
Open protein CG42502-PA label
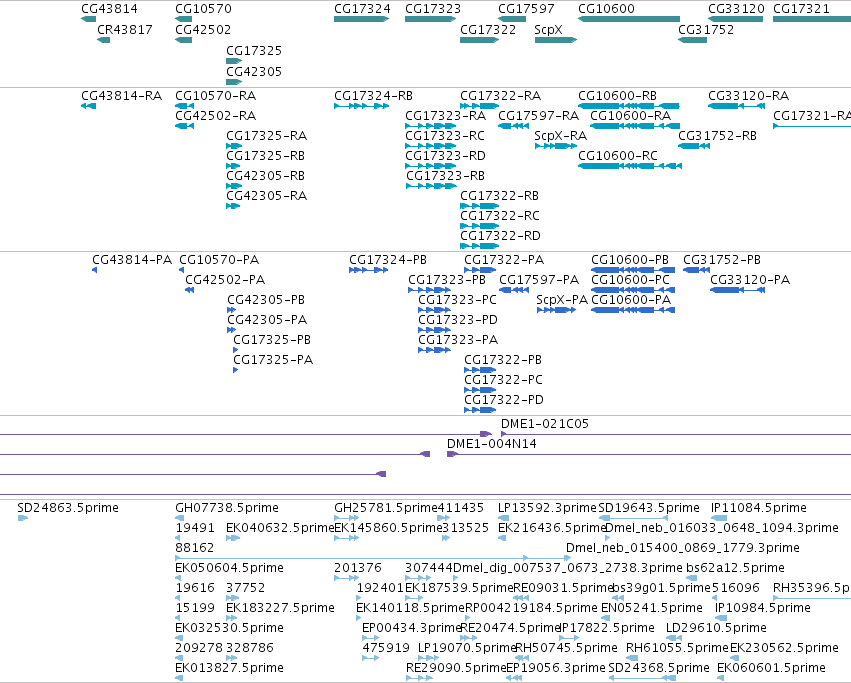[x=225, y=280]
